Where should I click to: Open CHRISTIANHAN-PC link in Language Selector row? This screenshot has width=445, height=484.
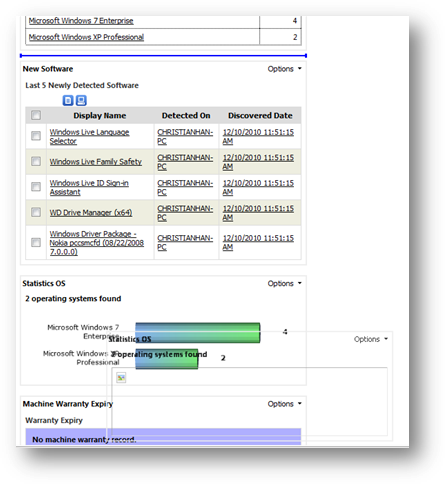point(185,137)
